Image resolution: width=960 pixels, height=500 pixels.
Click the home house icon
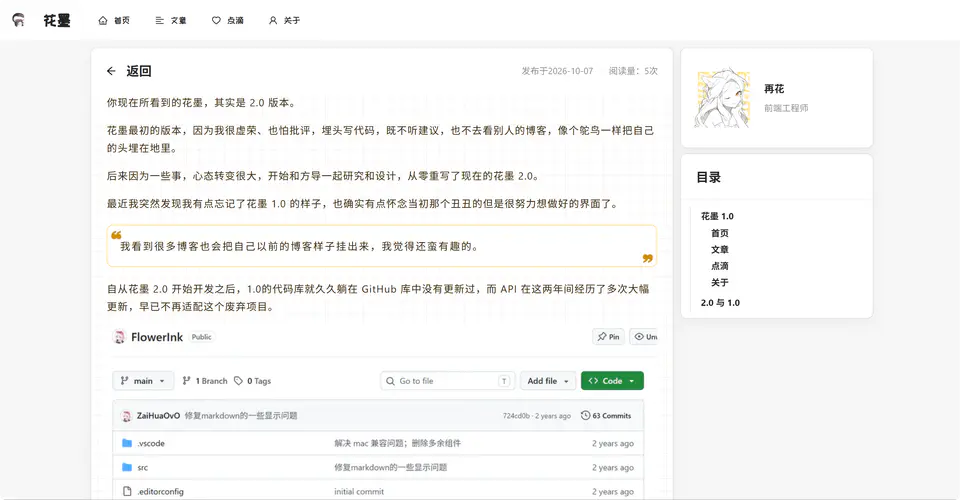click(x=103, y=20)
